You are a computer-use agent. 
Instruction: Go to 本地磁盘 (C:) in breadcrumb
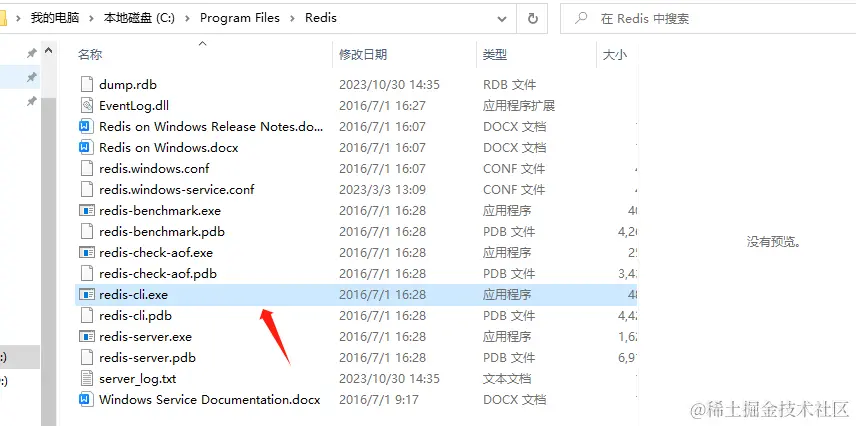139,18
